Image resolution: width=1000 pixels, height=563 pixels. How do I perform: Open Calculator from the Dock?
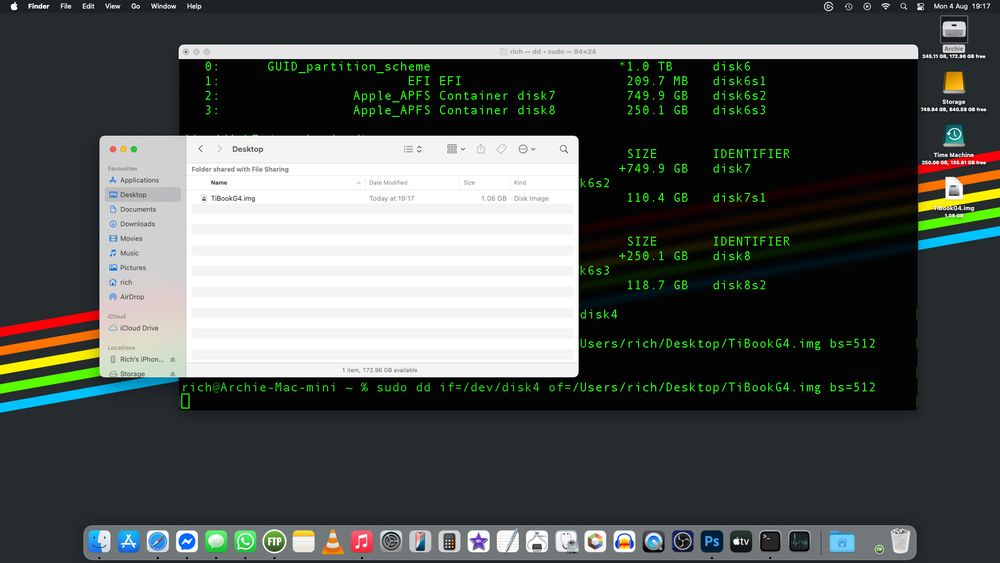click(449, 542)
